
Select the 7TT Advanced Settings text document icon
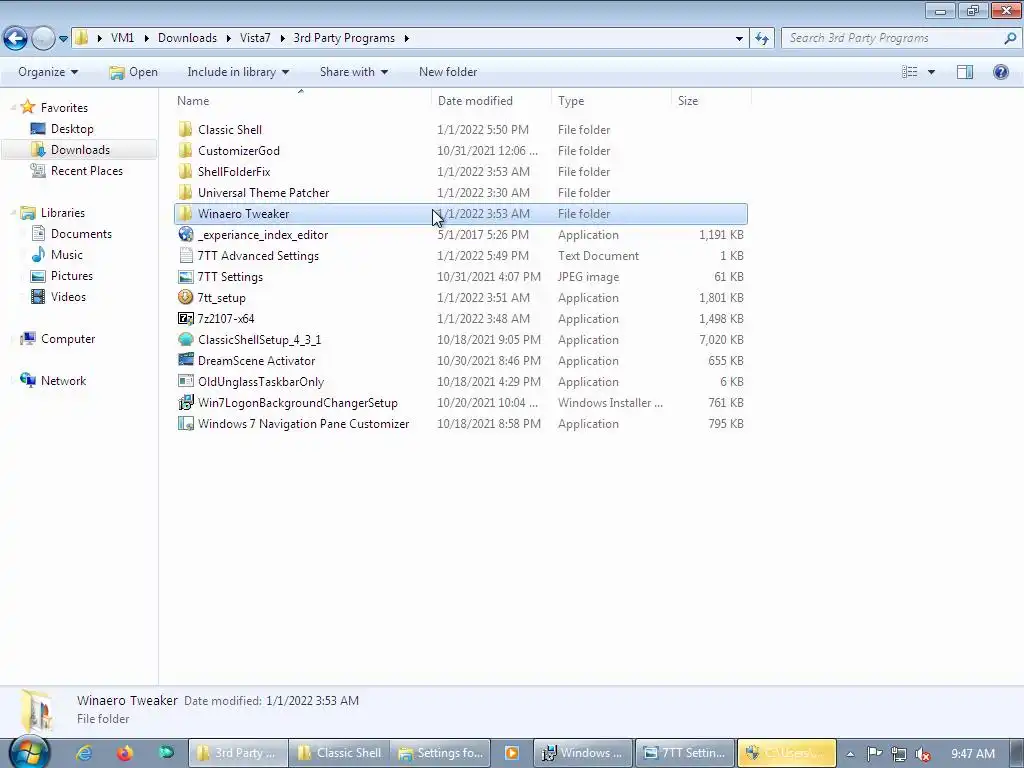coord(185,255)
